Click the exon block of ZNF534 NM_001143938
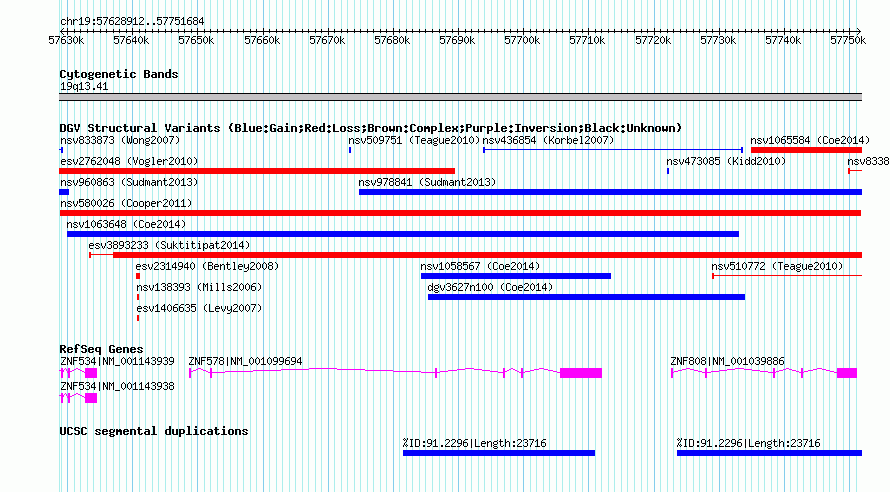Image resolution: width=890 pixels, height=492 pixels. [x=91, y=398]
